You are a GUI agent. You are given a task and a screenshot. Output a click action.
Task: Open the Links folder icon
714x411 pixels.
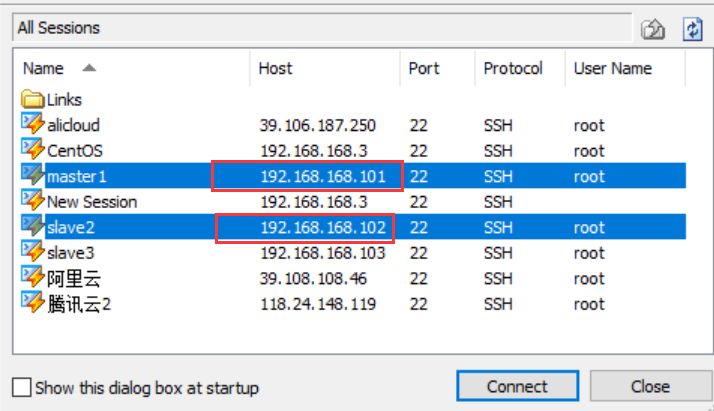[32, 99]
